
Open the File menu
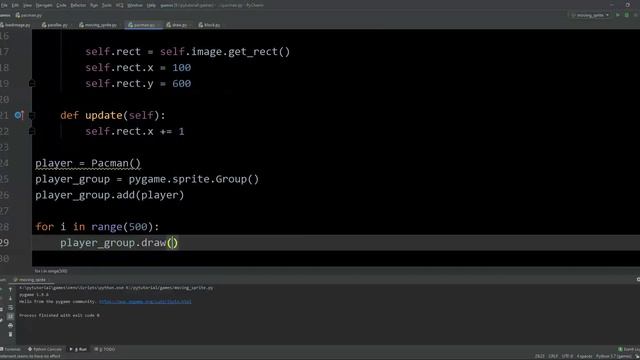click(4, 5)
